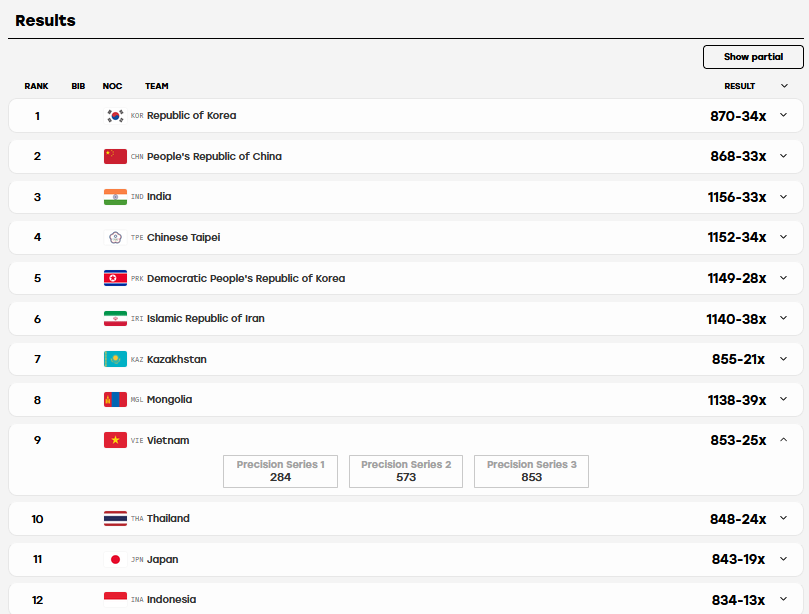Click the India flag icon
Viewport: 809px width, 614px height.
click(x=115, y=197)
